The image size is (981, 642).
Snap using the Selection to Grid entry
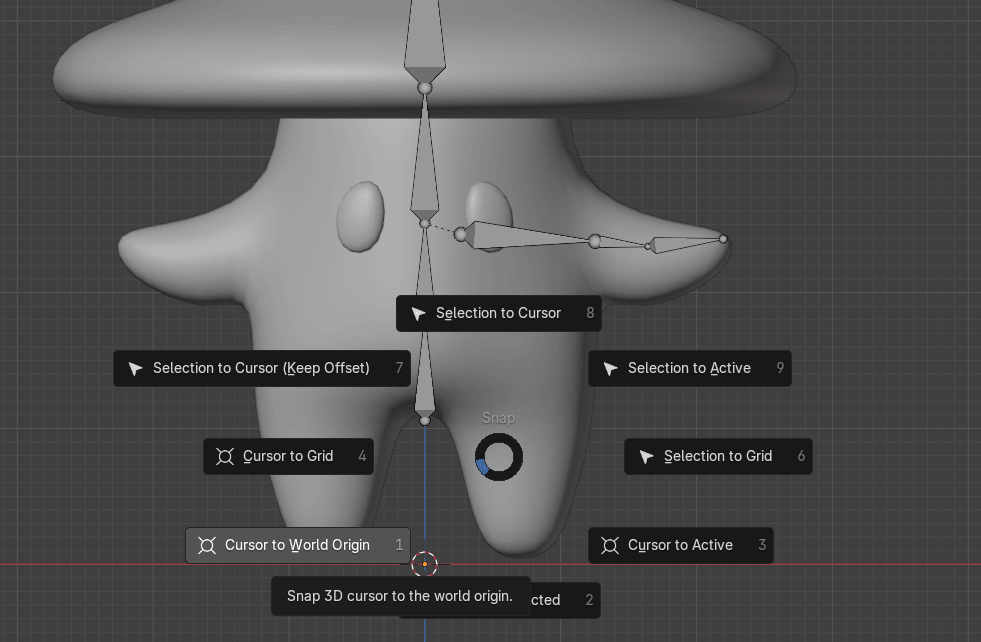coord(718,456)
